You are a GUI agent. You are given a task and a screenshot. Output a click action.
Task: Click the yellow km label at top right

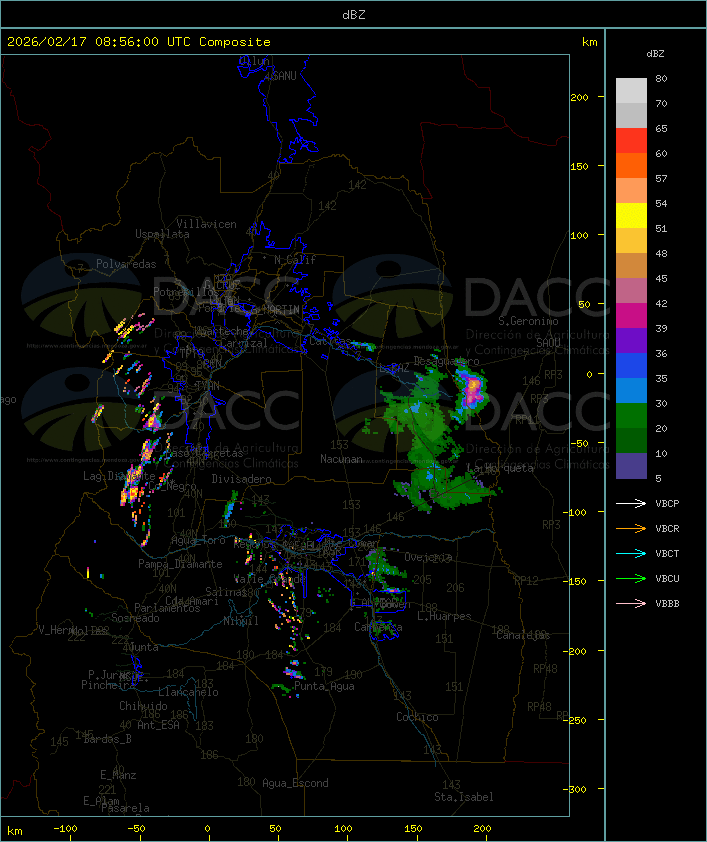pyautogui.click(x=589, y=42)
